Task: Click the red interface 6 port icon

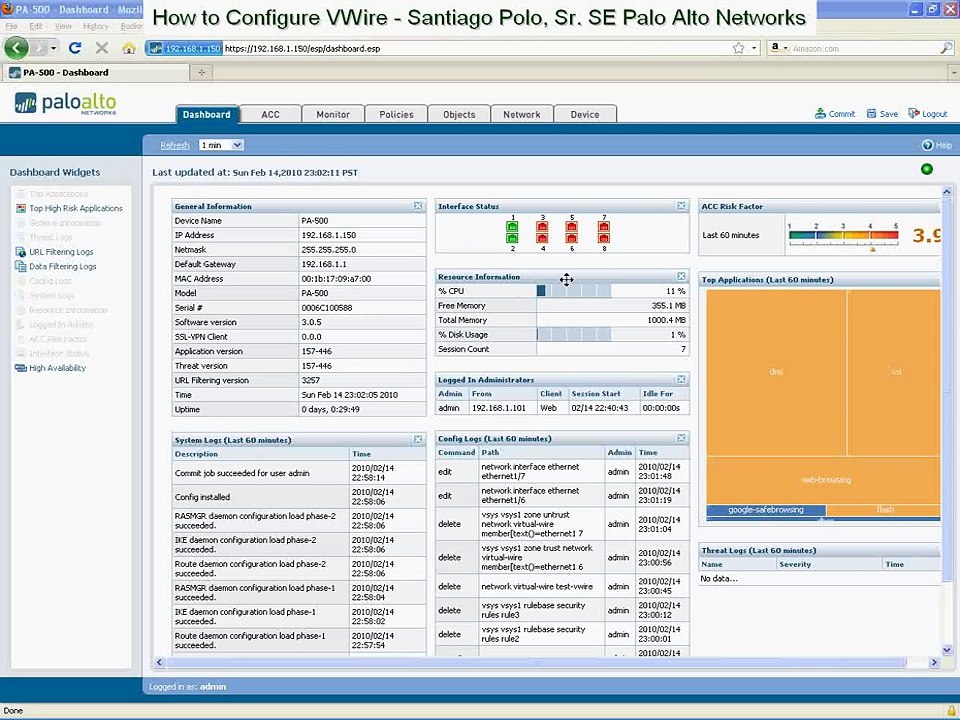Action: tap(571, 238)
